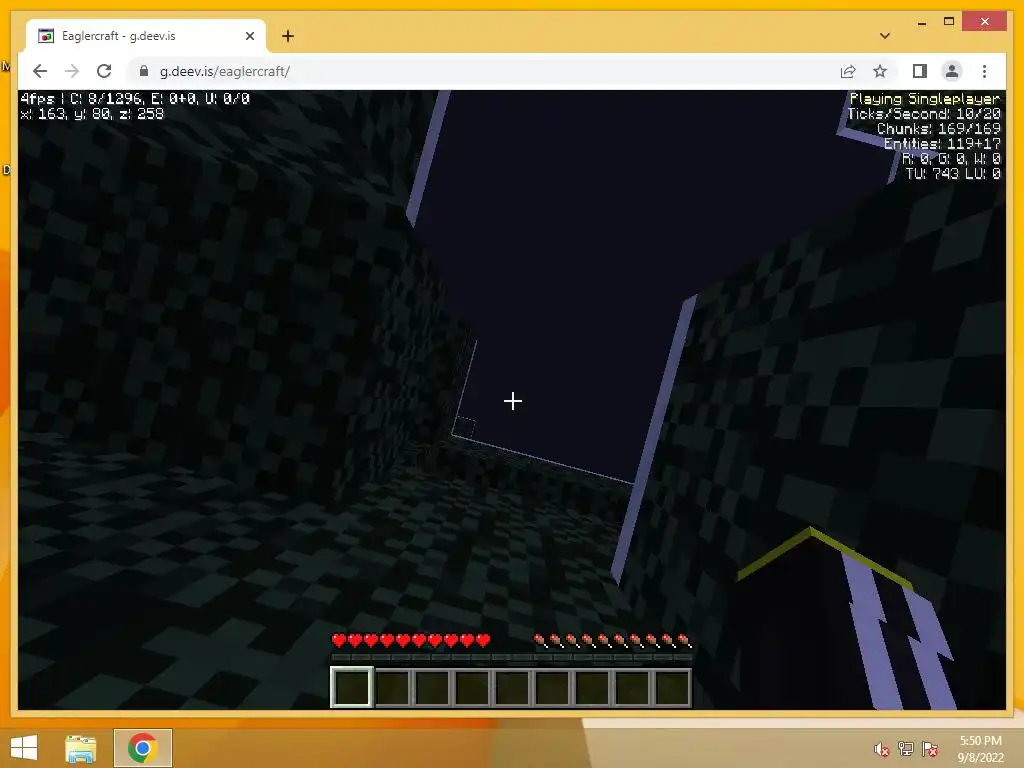Select the first hotbar slot

pos(352,687)
